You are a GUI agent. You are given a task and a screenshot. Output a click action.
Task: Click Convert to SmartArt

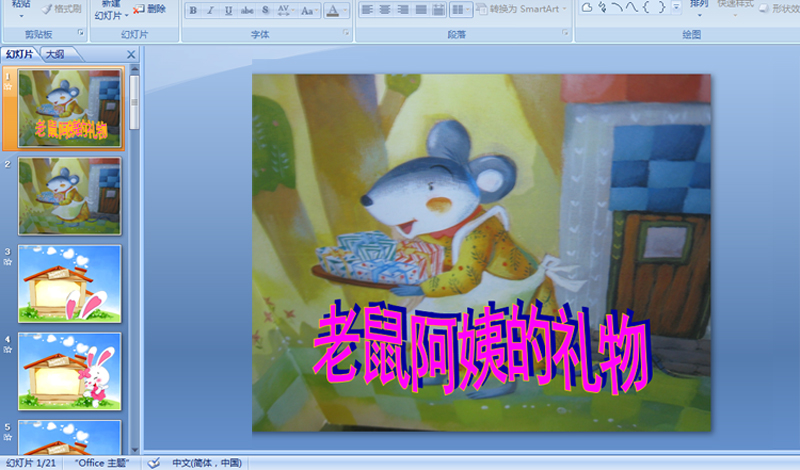click(x=521, y=9)
